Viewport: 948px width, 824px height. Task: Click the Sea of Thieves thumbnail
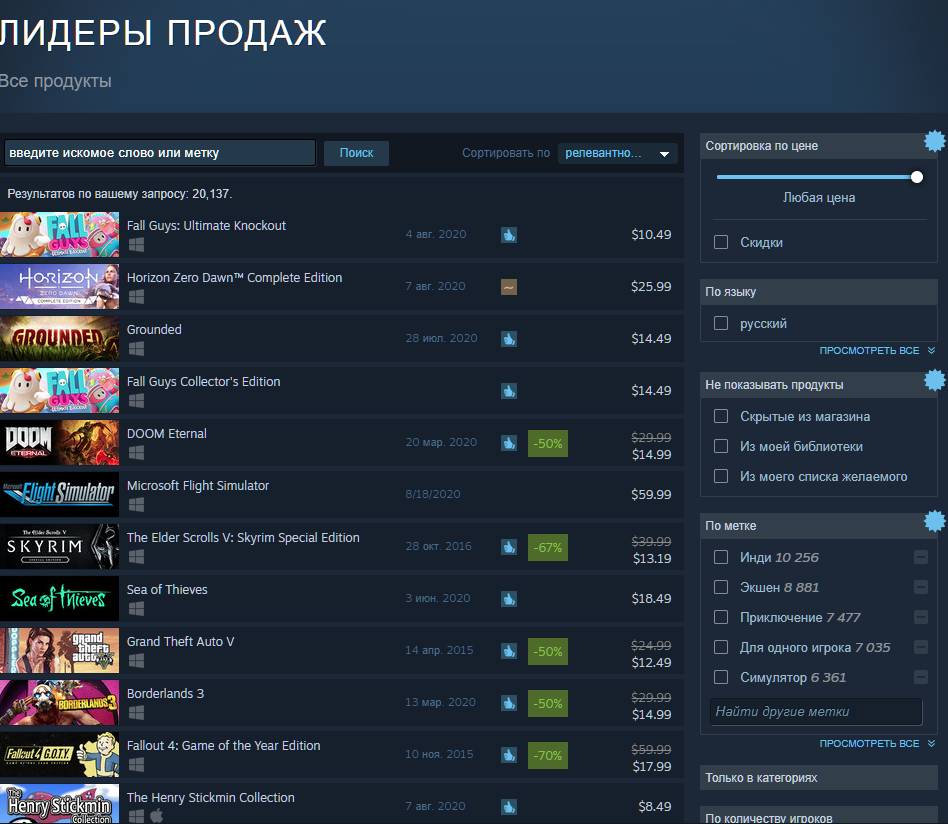coord(59,599)
